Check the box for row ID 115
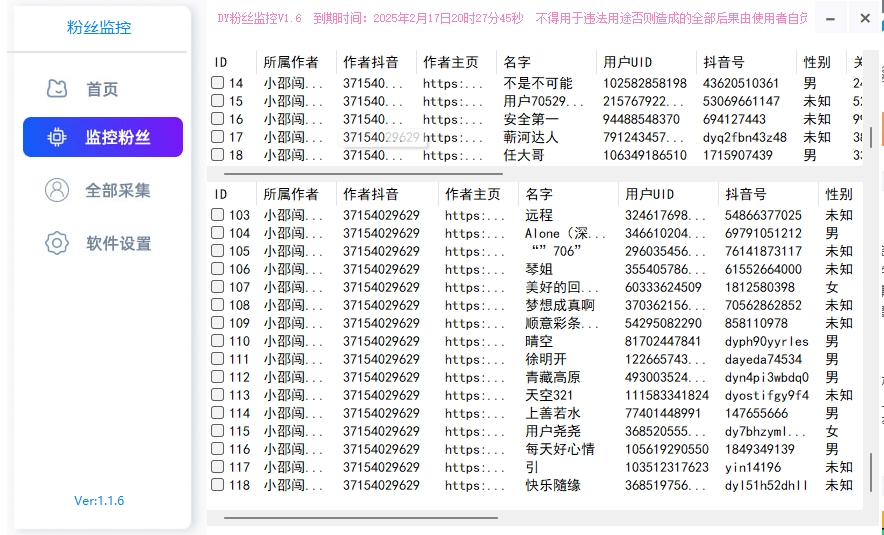Viewport: 884px width, 535px height. coord(218,431)
